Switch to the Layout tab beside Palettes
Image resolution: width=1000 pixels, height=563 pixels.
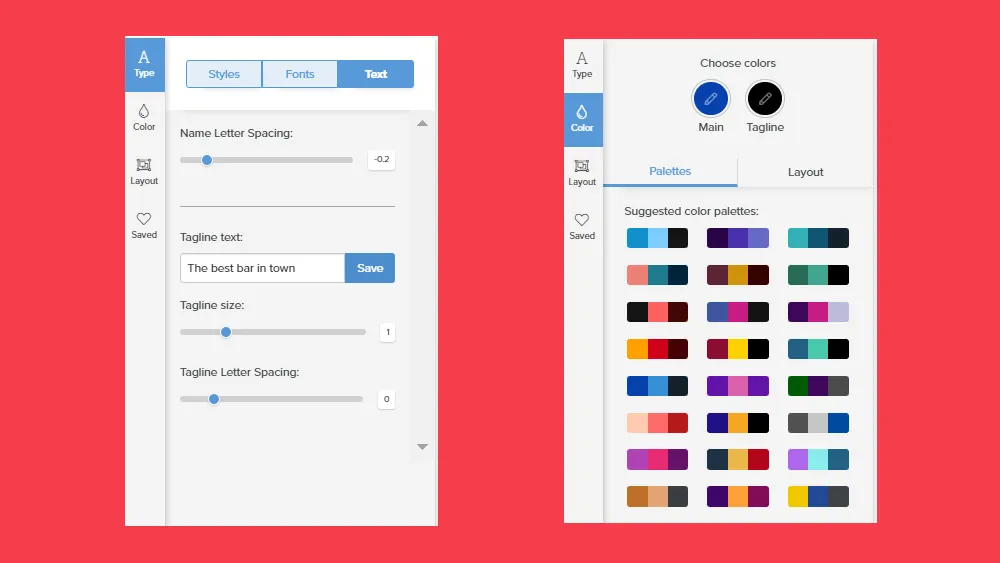click(x=805, y=172)
